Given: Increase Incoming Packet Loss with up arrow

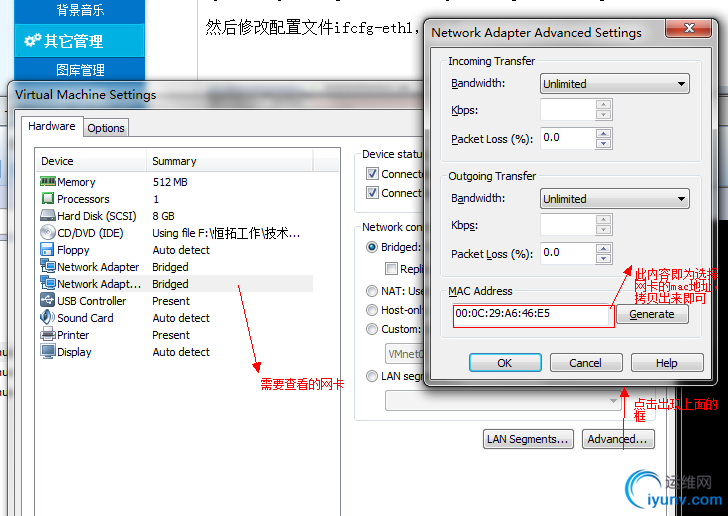Looking at the screenshot, I should tap(604, 133).
